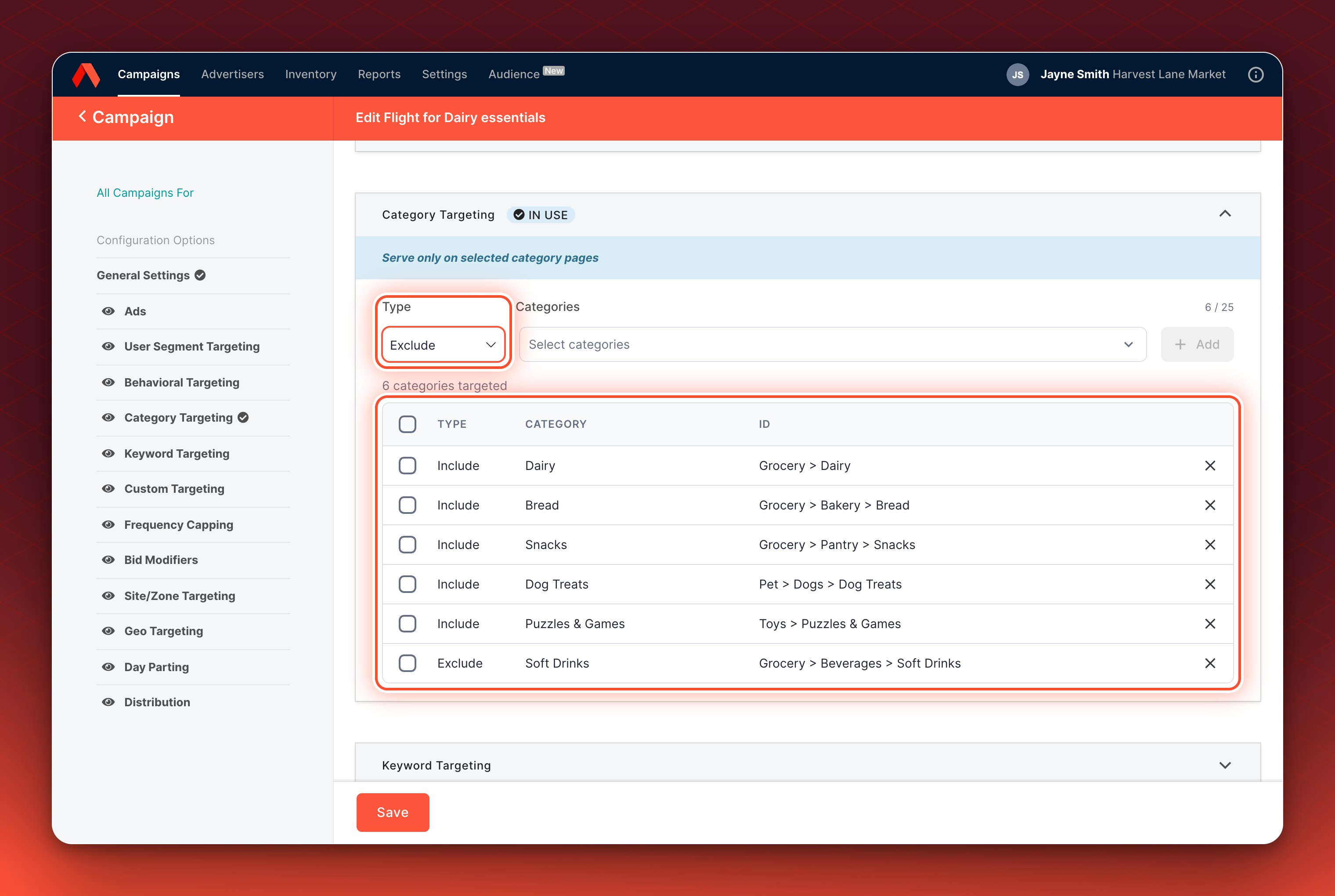Viewport: 1335px width, 896px height.
Task: Remove the Dairy category row
Action: (x=1210, y=466)
